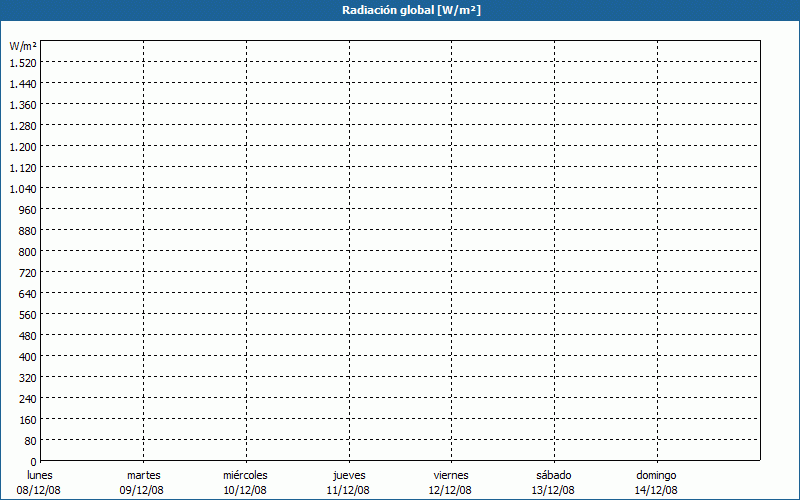Click the 'Radiación global [W/m²]' chart title

[399, 10]
